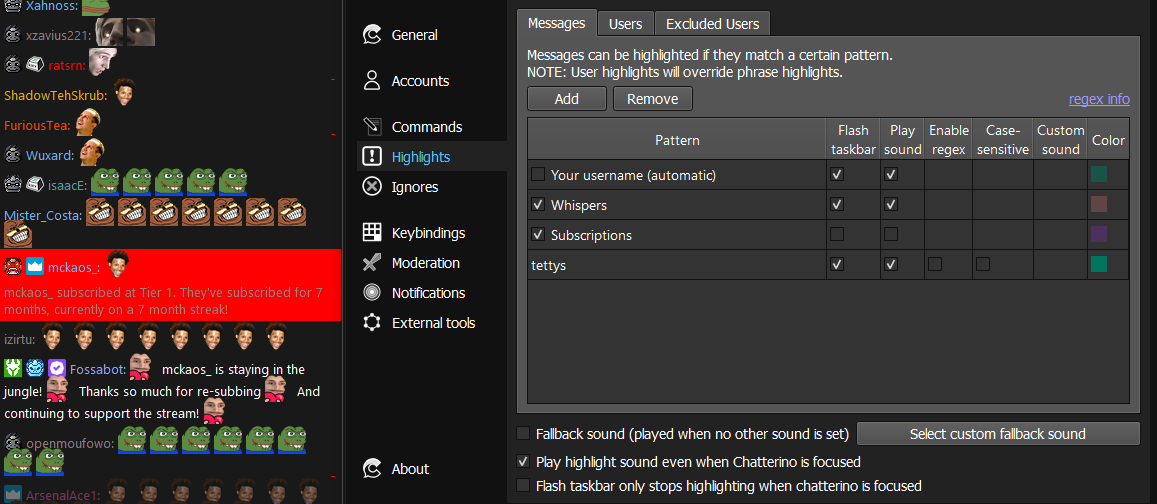
Task: Click the Custom sound cell for tettys
Action: tap(1060, 264)
